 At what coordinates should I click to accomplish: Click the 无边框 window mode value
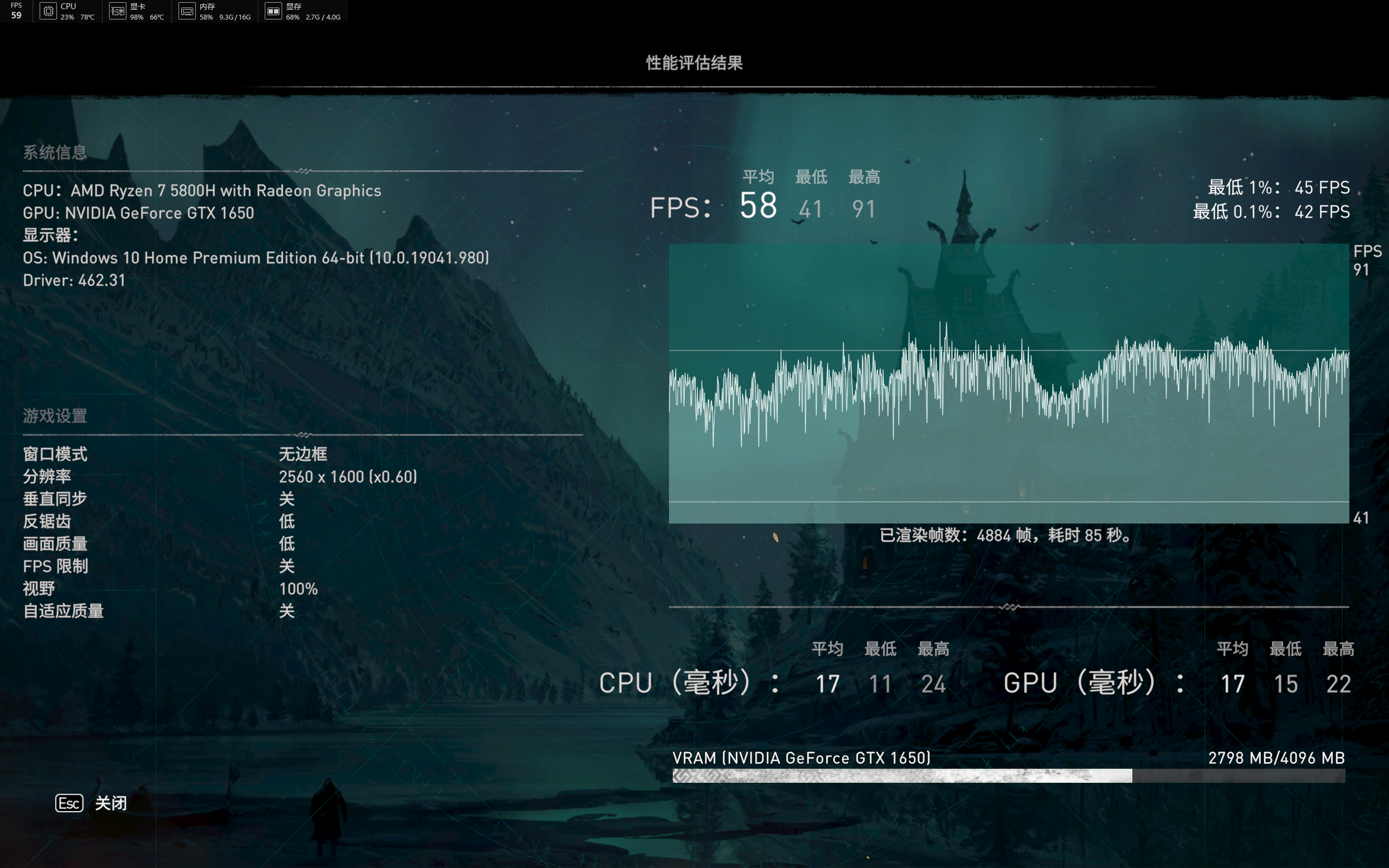[303, 454]
